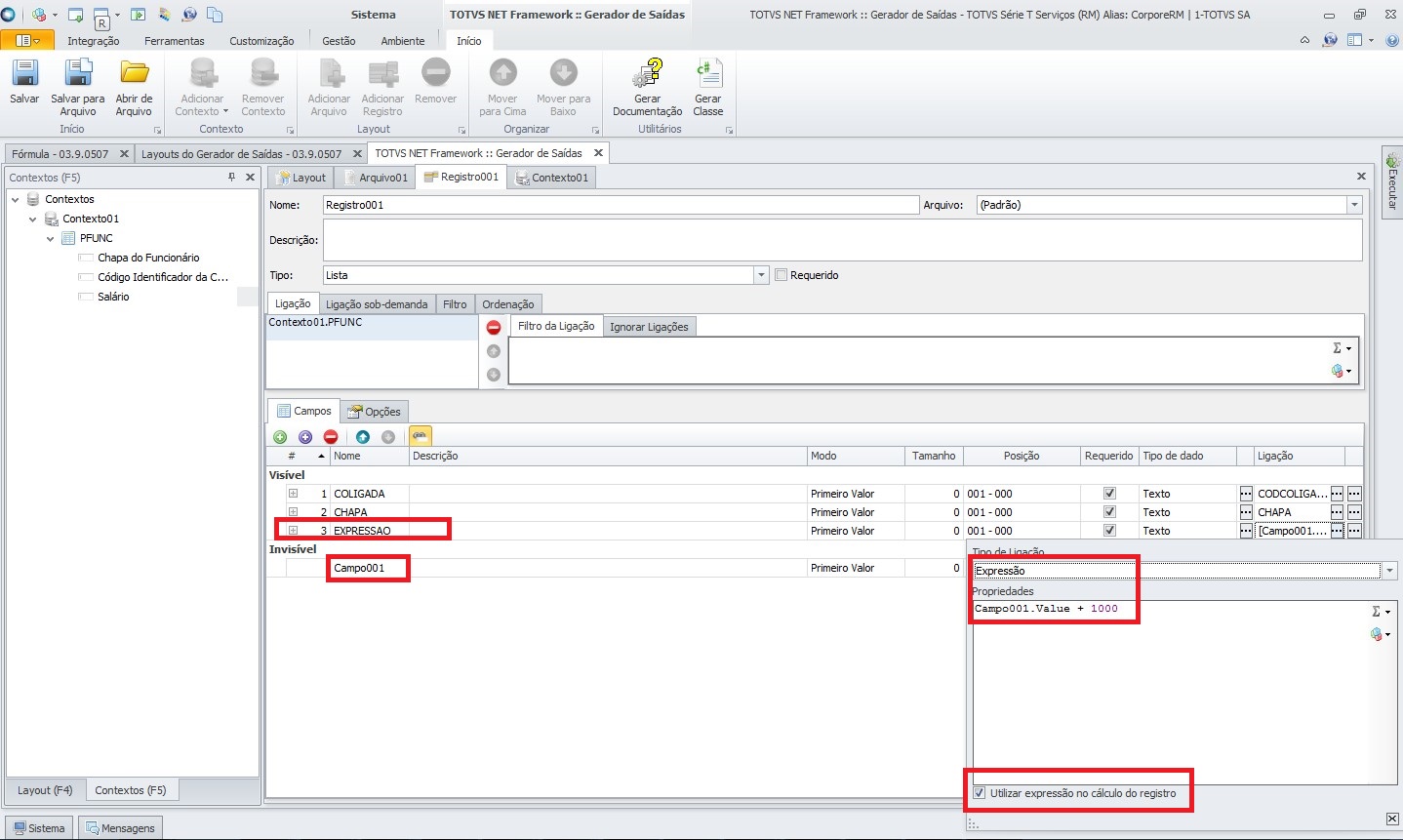Open the Tipo de Ligação Expressão dropdown

(1390, 571)
